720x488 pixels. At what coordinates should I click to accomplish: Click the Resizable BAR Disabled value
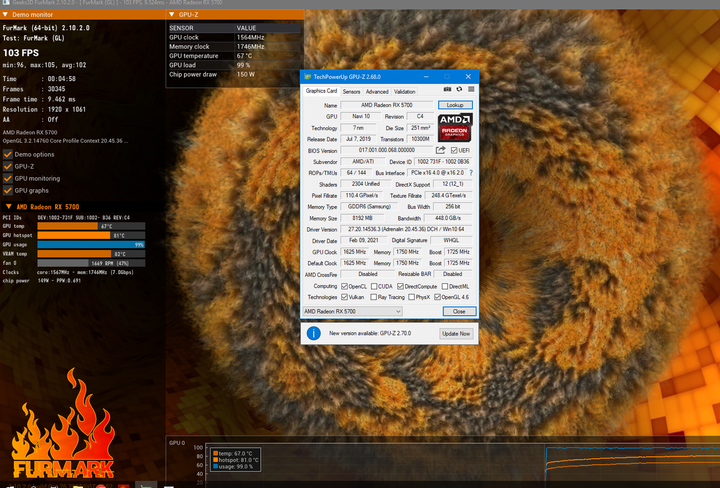pos(453,274)
